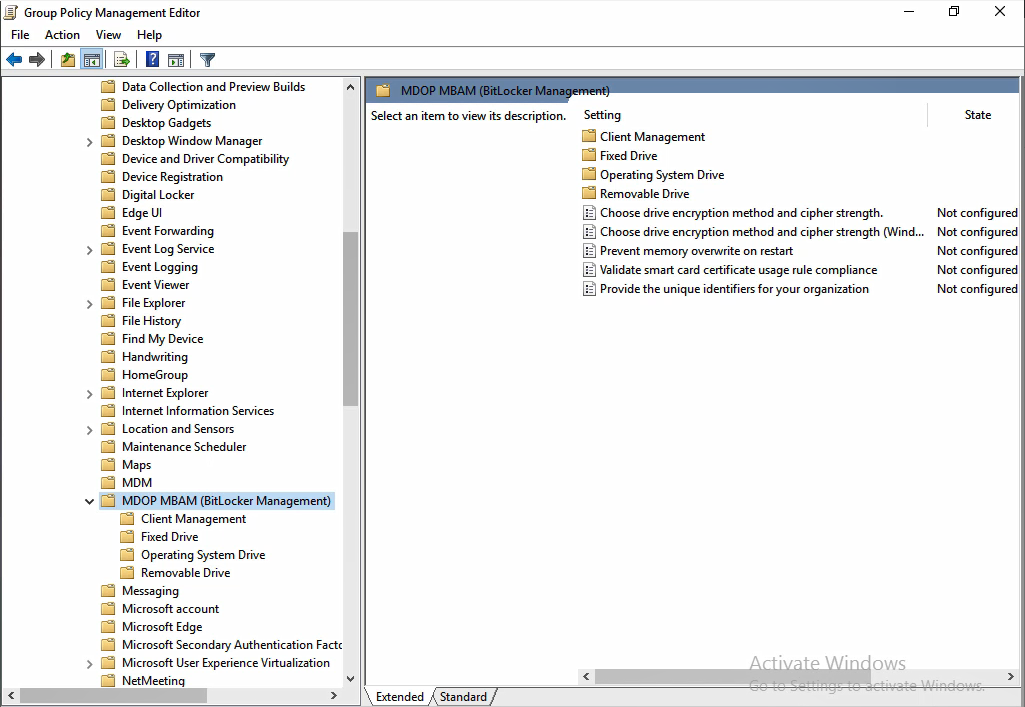Image resolution: width=1025 pixels, height=707 pixels.
Task: Open the Help menu
Action: pyautogui.click(x=149, y=35)
